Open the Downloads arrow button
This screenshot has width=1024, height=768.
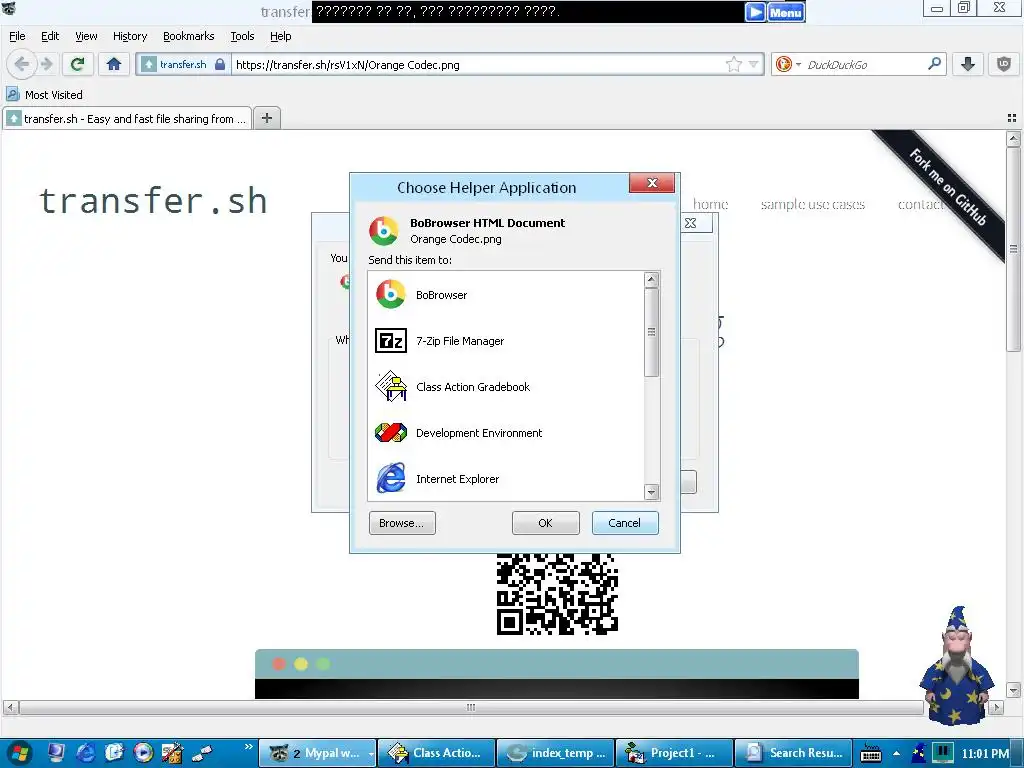point(968,64)
